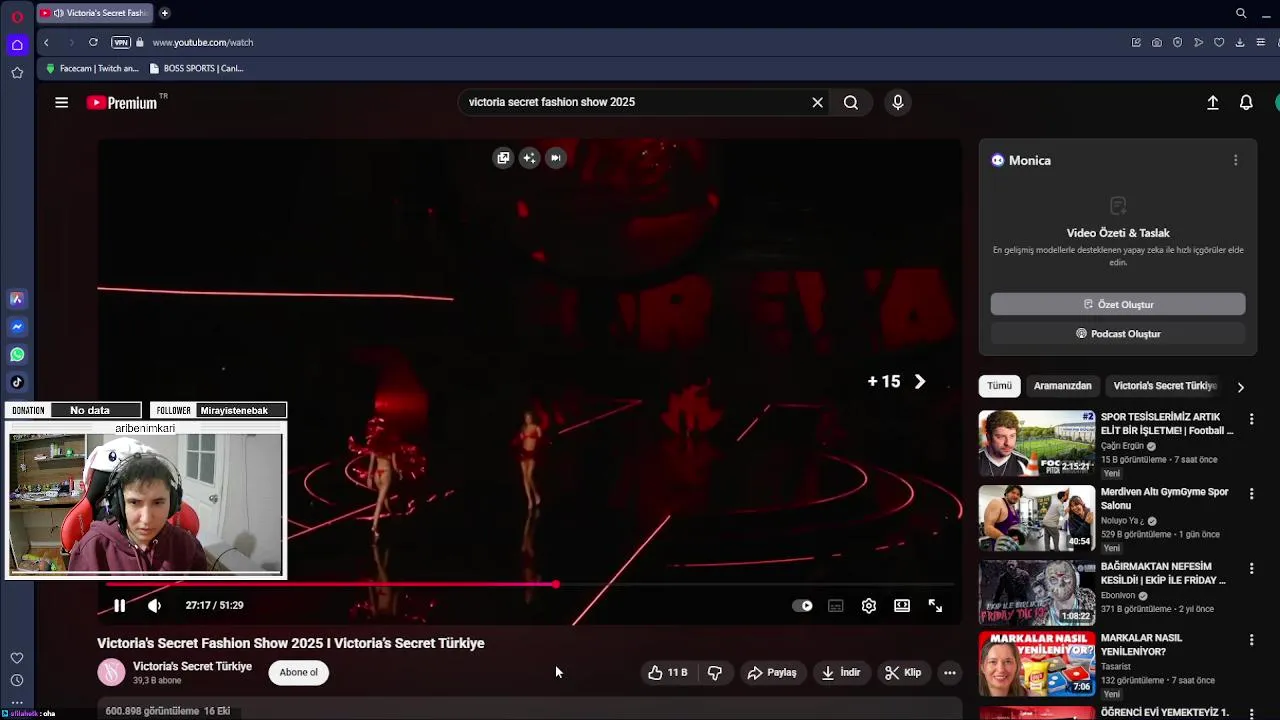Image resolution: width=1280 pixels, height=720 pixels.
Task: Open the Çağrı Ergün channel link
Action: click(x=1121, y=446)
